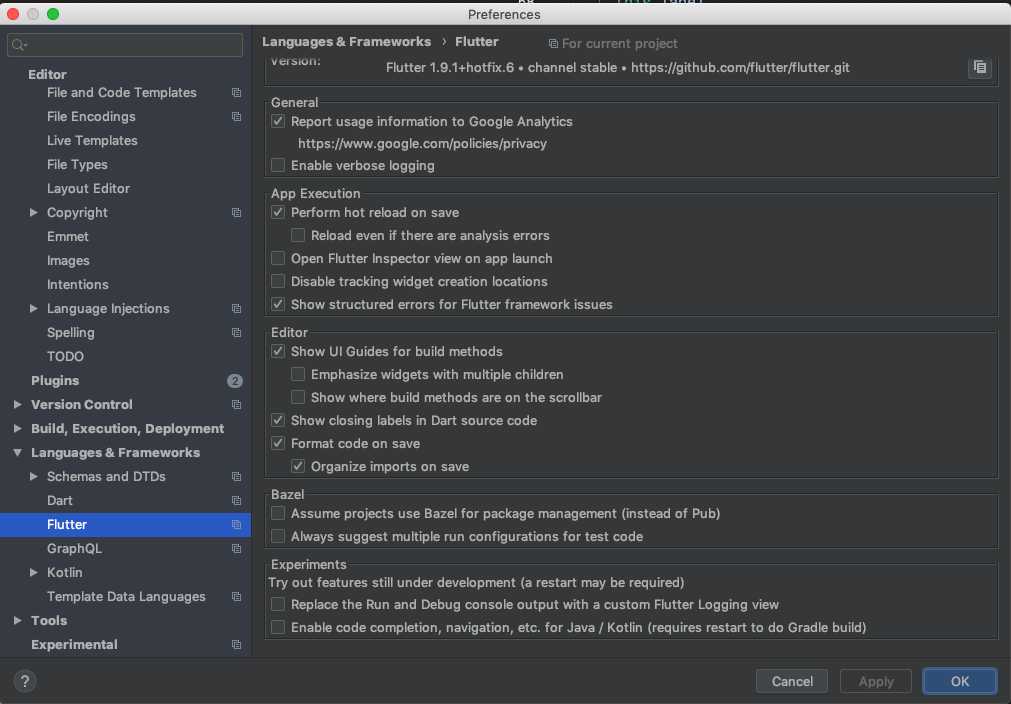This screenshot has height=704, width=1011.
Task: Click the OK button
Action: click(959, 681)
